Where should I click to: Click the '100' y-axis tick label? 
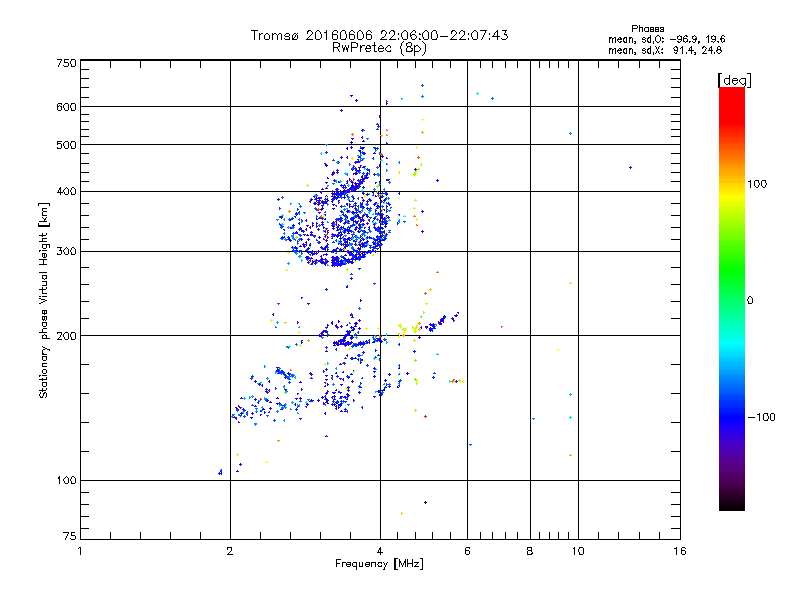tap(66, 481)
